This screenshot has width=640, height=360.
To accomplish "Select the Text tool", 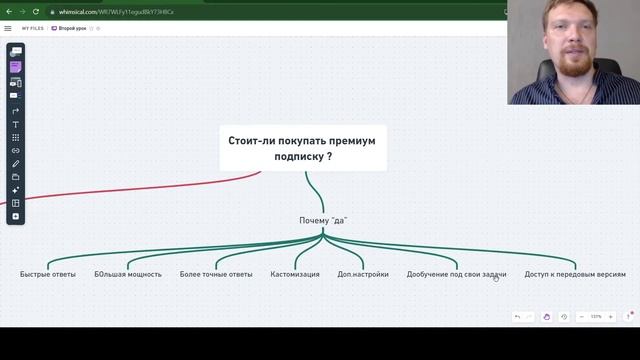I will [x=16, y=124].
